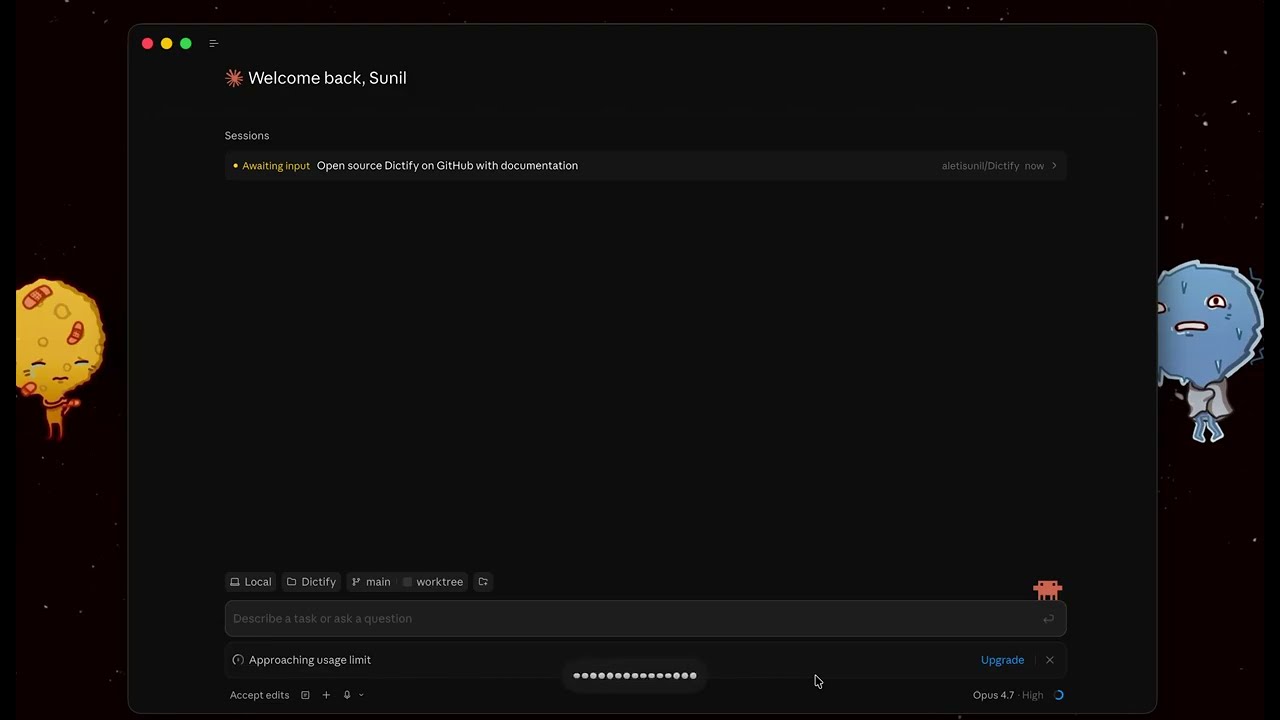Choose the Dictify folder chip
The height and width of the screenshot is (720, 1280).
pos(311,582)
